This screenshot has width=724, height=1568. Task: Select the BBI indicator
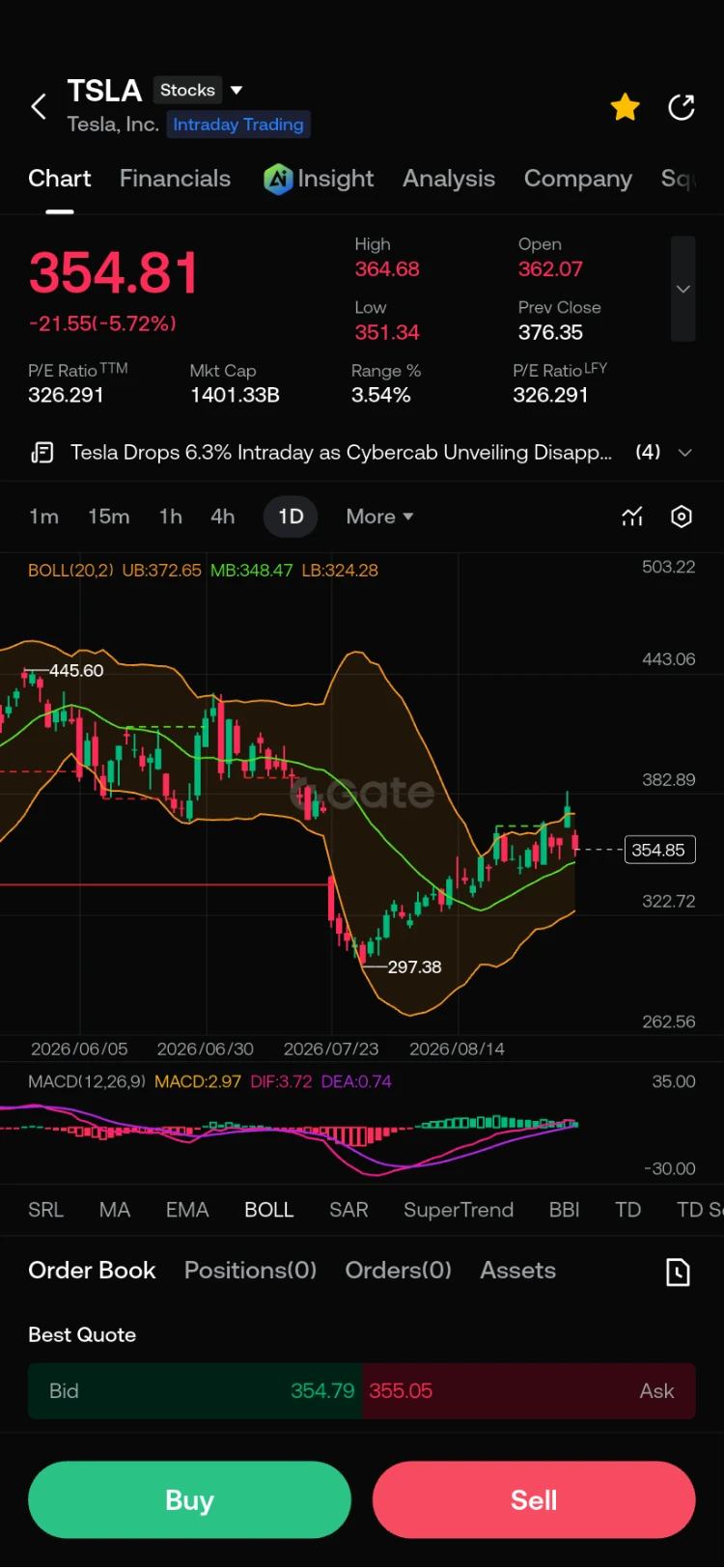coord(565,1210)
